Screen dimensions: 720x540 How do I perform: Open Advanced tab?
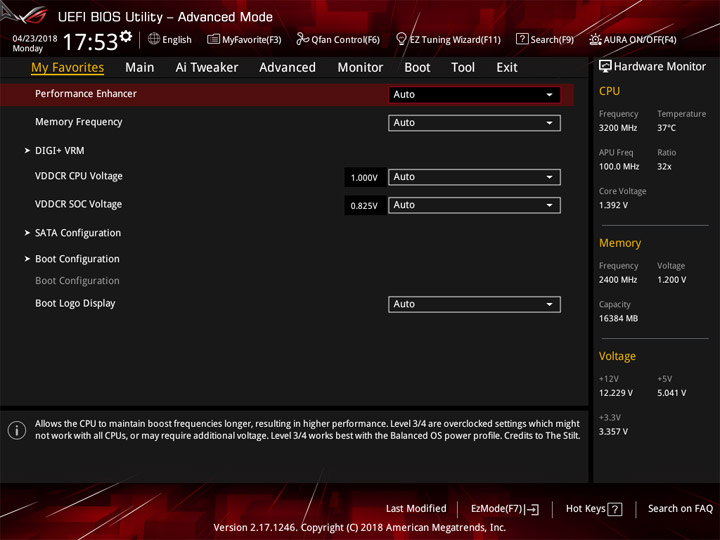pyautogui.click(x=287, y=68)
